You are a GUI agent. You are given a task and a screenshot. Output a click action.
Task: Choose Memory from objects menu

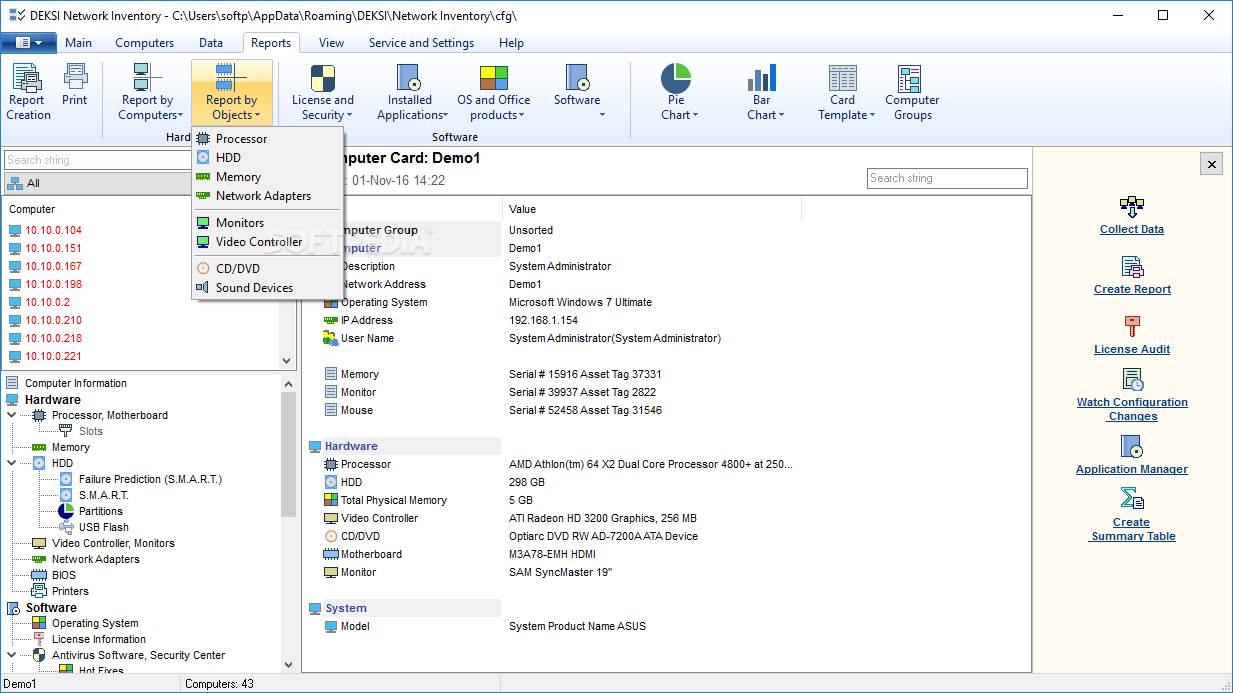pyautogui.click(x=268, y=177)
